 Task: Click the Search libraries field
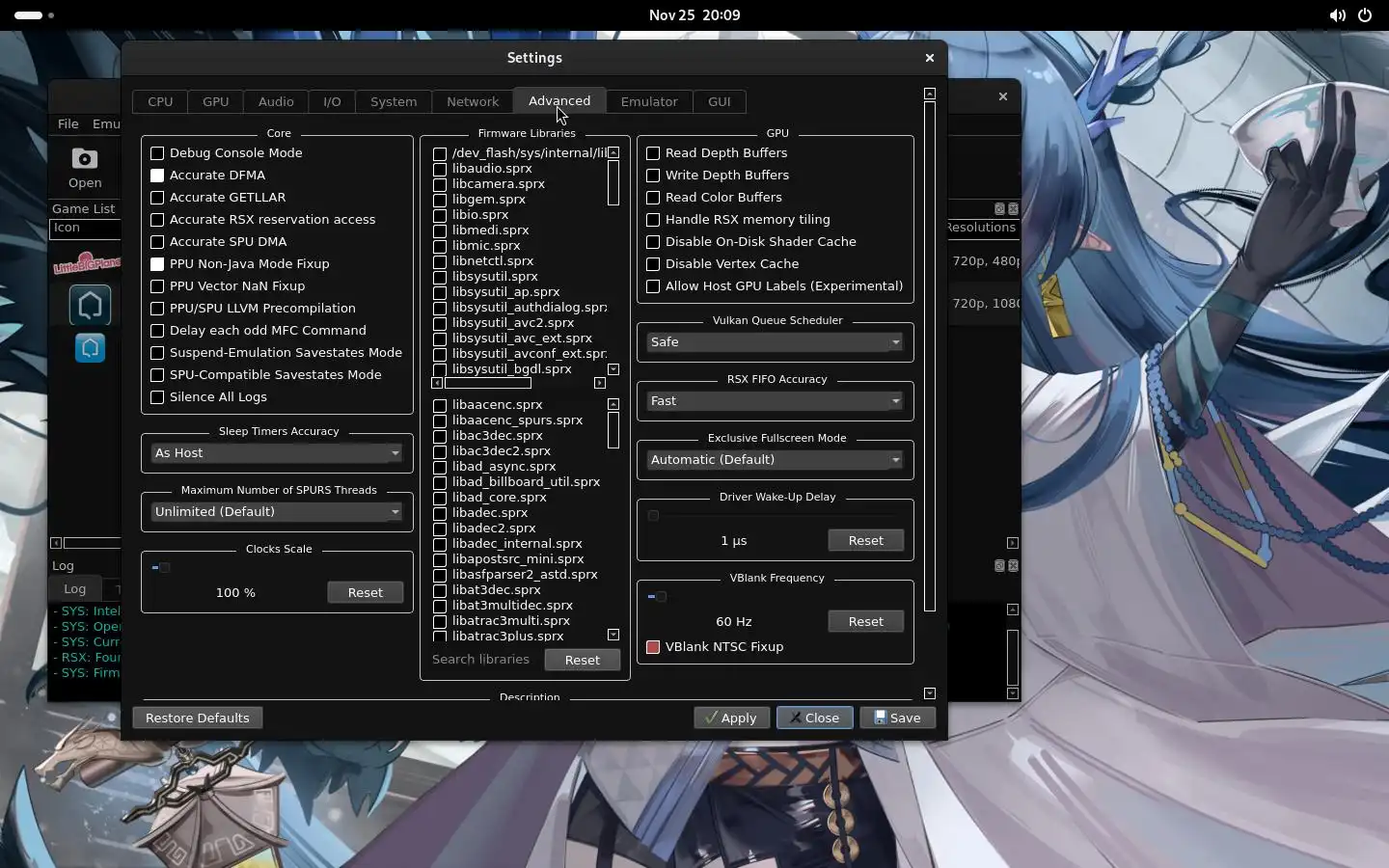484,660
